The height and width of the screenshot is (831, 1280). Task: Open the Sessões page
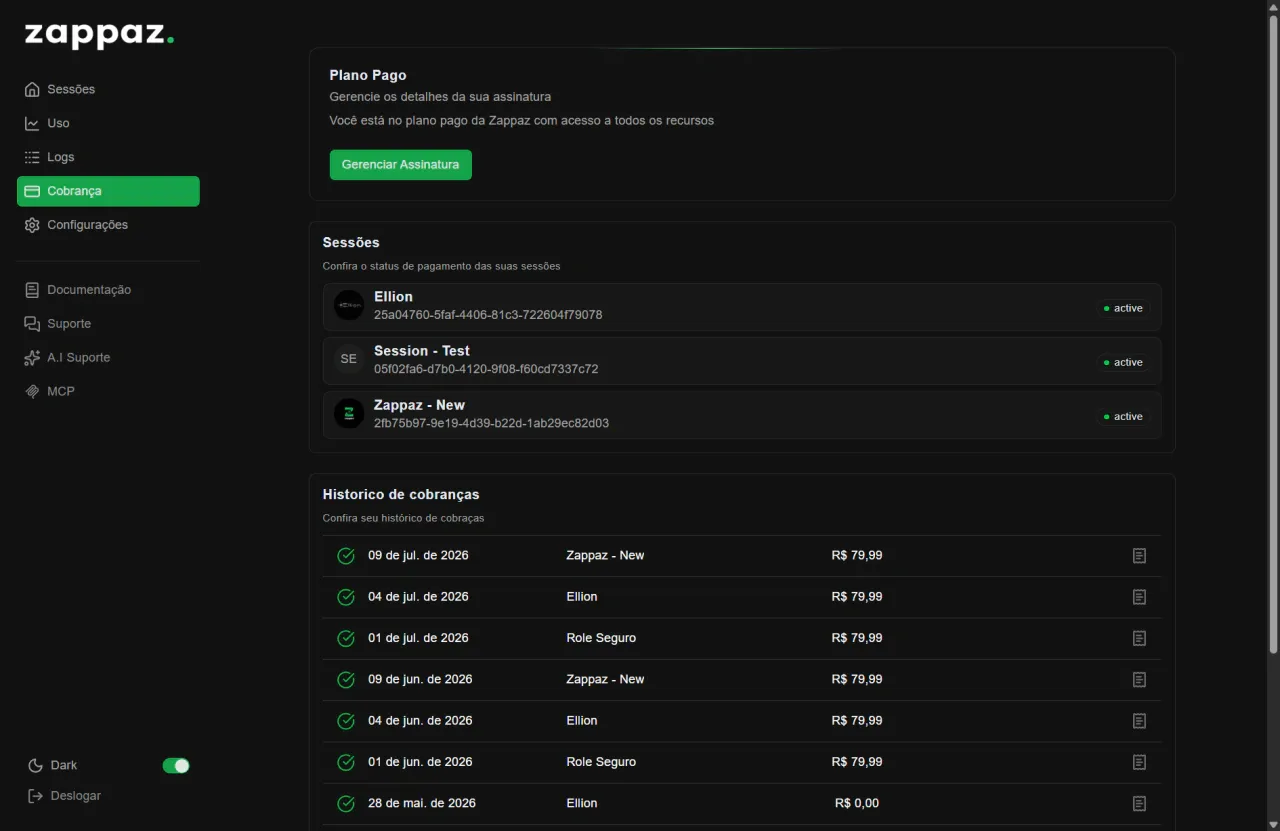pos(108,89)
